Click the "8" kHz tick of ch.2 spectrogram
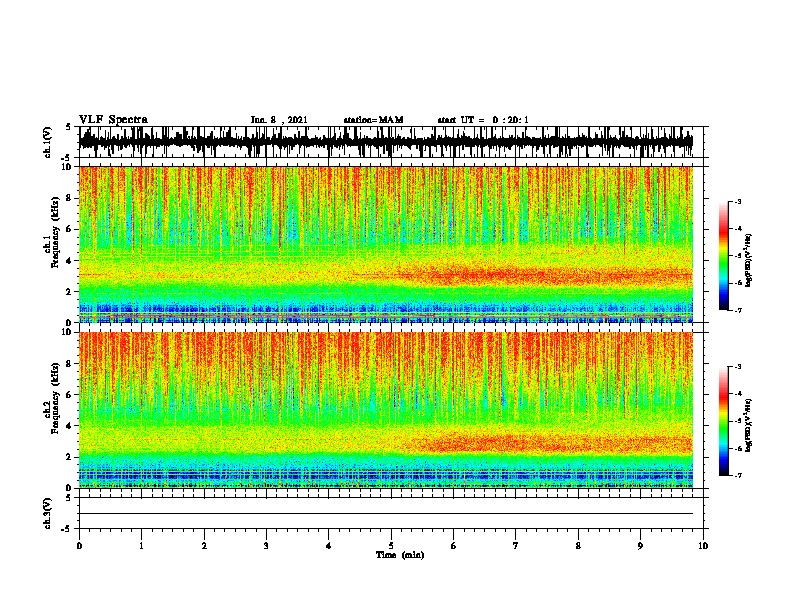792x612 pixels. click(70, 364)
